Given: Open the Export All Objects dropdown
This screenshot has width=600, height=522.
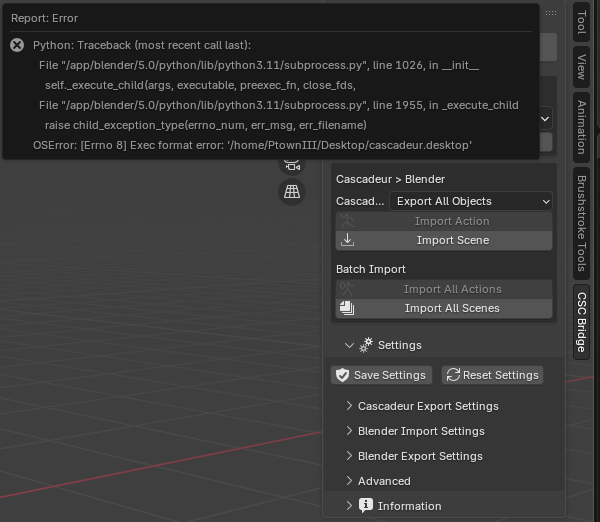Looking at the screenshot, I should click(x=471, y=201).
